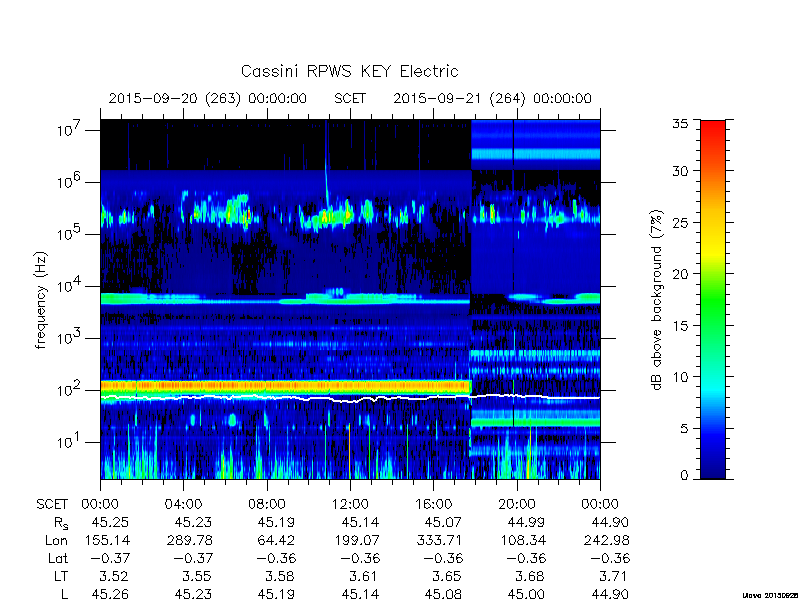Click the longitude value 64.42

pos(276,540)
